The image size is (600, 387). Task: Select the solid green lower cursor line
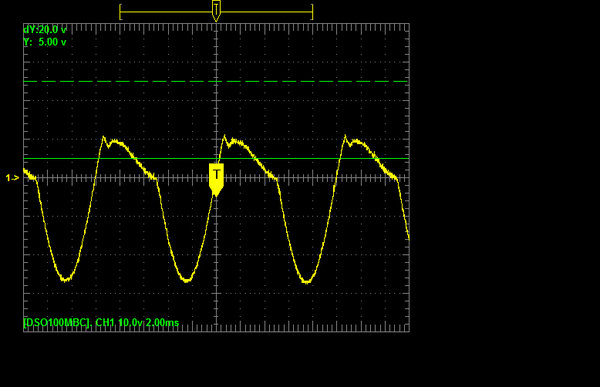(x=216, y=158)
